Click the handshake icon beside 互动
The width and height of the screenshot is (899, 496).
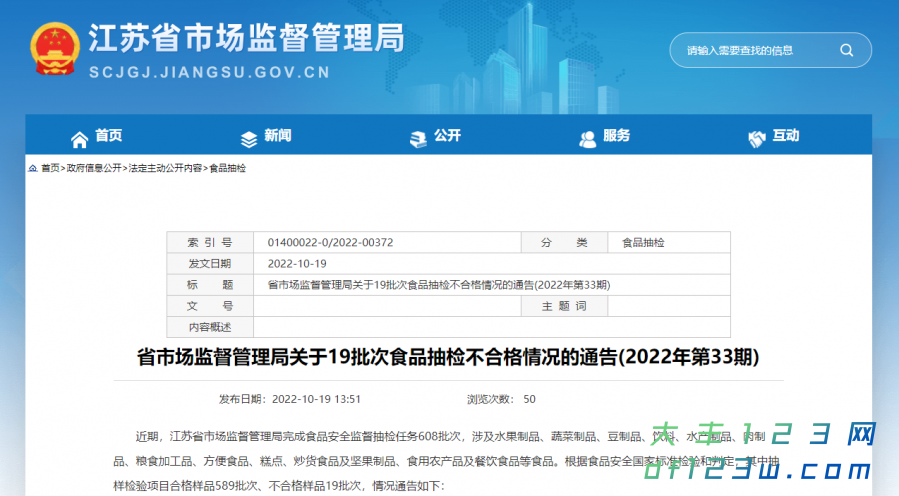pyautogui.click(x=757, y=138)
